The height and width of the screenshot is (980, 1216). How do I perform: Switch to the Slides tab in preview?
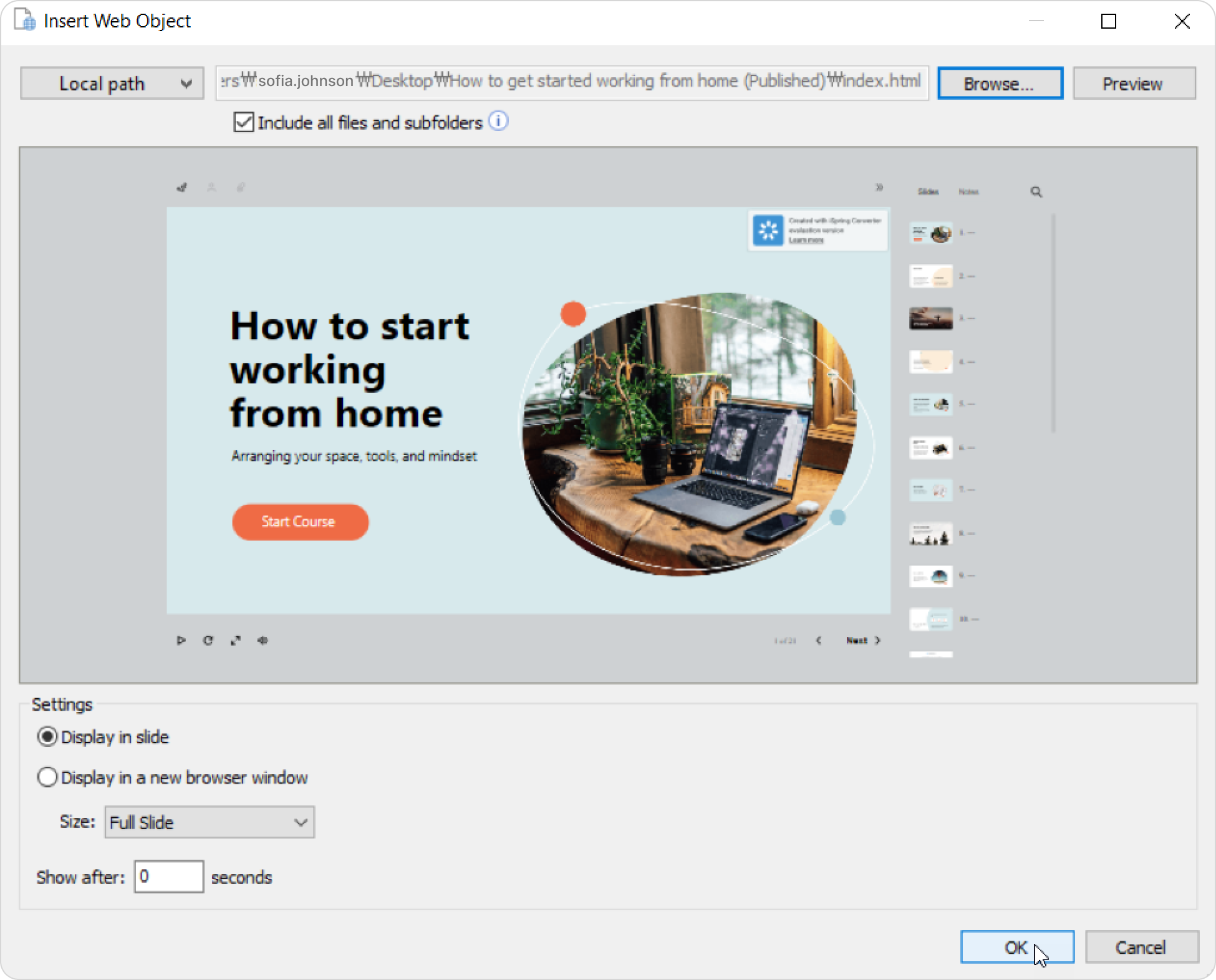pyautogui.click(x=928, y=192)
